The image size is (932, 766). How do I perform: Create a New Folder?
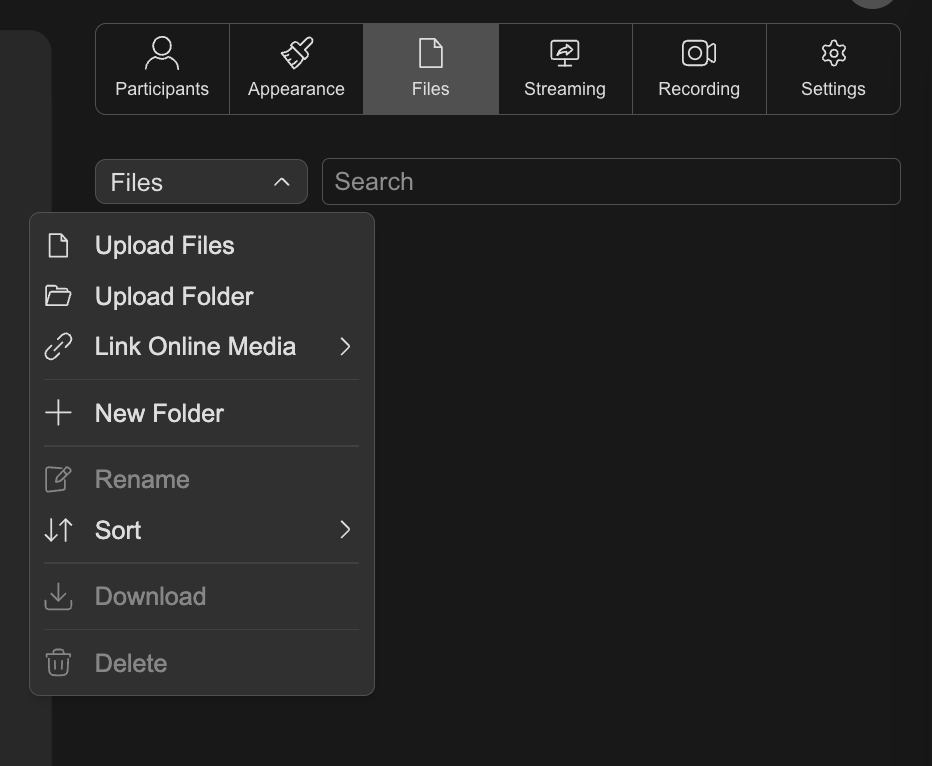click(x=201, y=413)
